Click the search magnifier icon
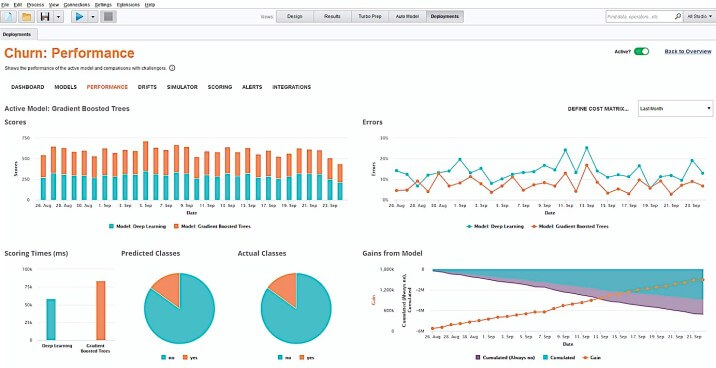Image resolution: width=716 pixels, height=368 pixels. point(678,16)
